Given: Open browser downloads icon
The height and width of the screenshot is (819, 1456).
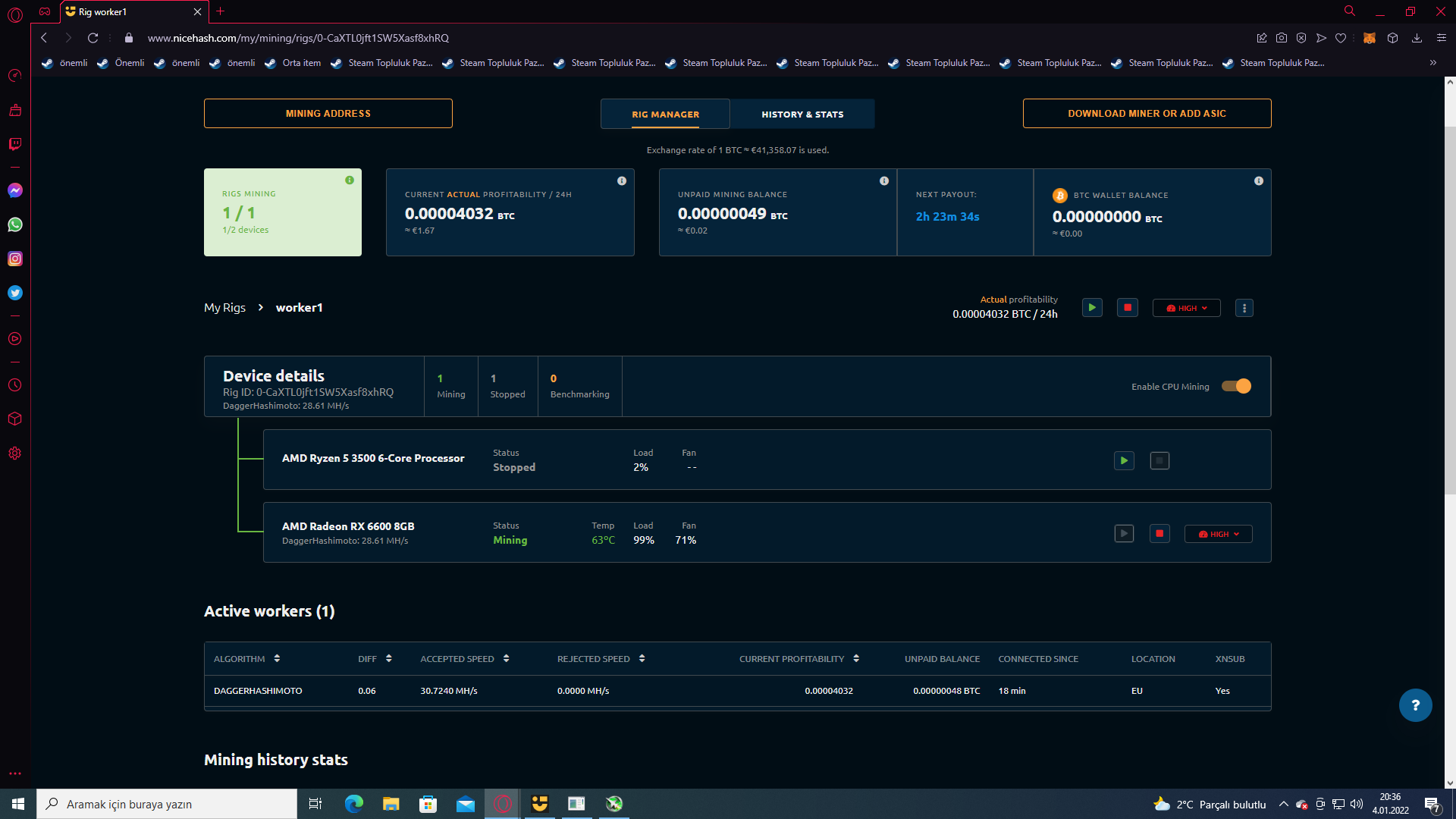Looking at the screenshot, I should coord(1417,38).
